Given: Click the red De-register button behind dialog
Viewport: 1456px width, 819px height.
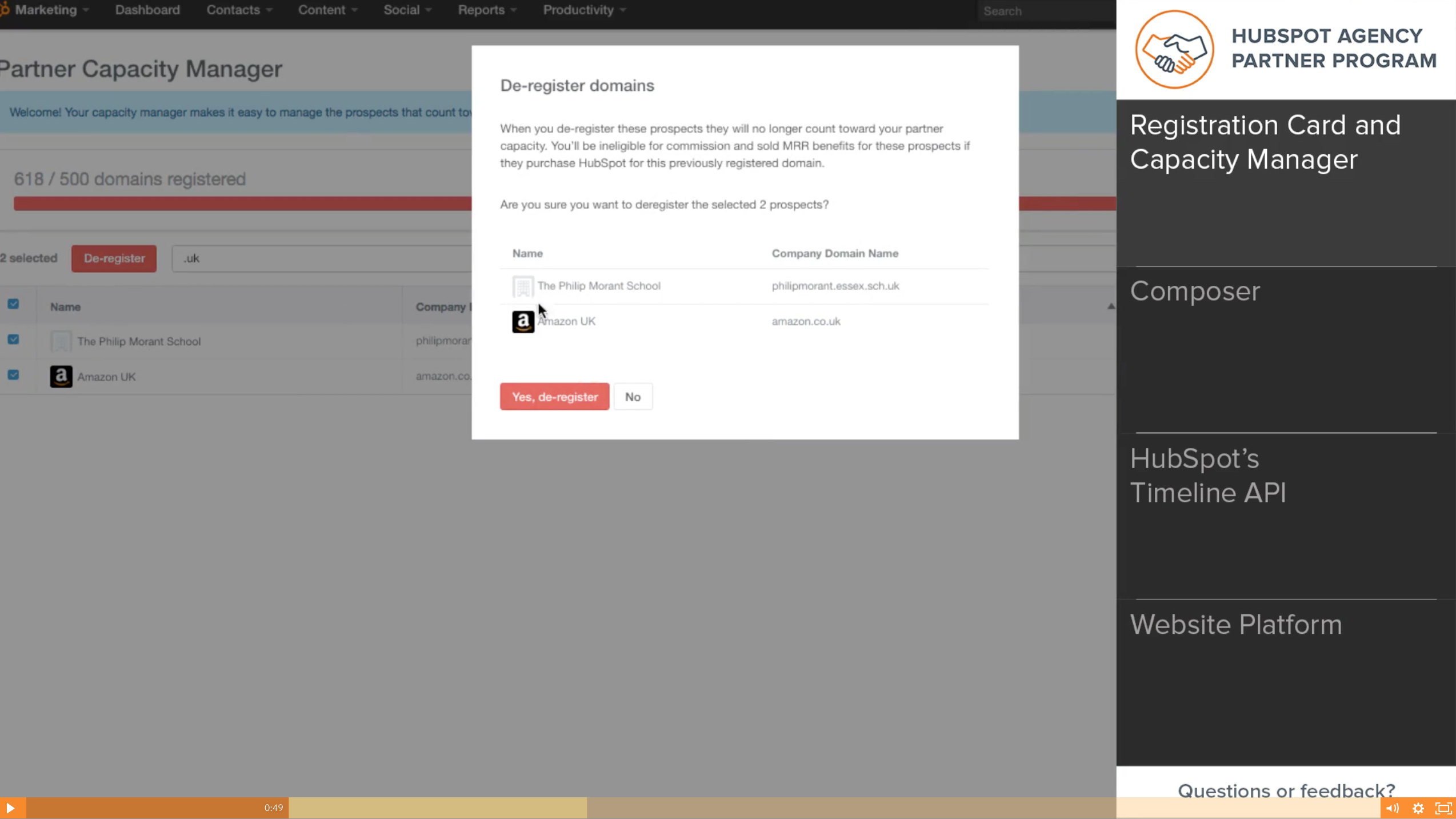Looking at the screenshot, I should tap(114, 258).
